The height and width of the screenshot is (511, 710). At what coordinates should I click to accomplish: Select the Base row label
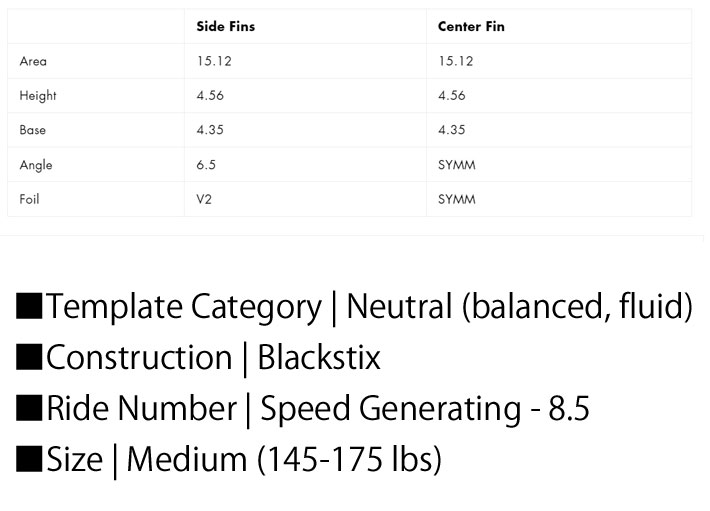click(x=33, y=130)
